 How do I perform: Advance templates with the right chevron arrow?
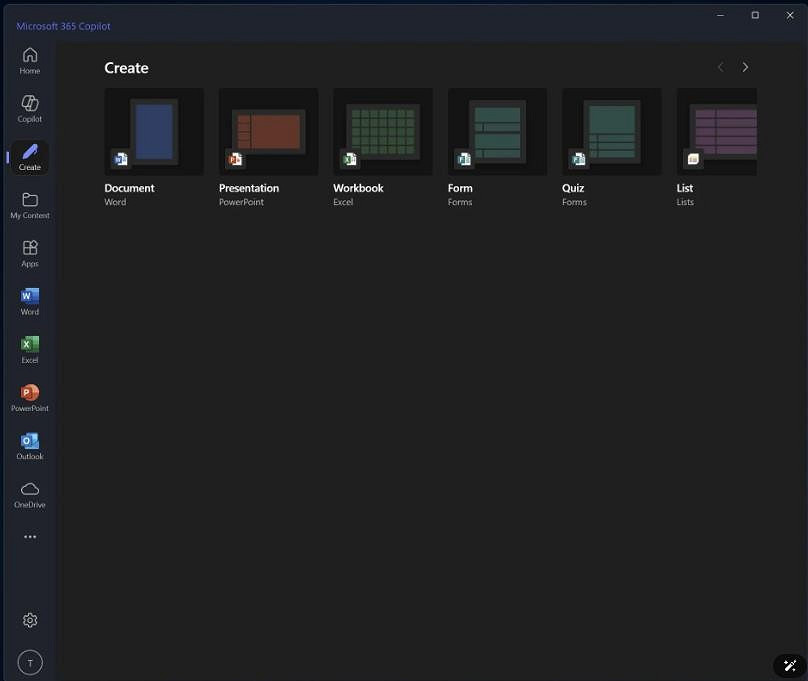coord(745,66)
